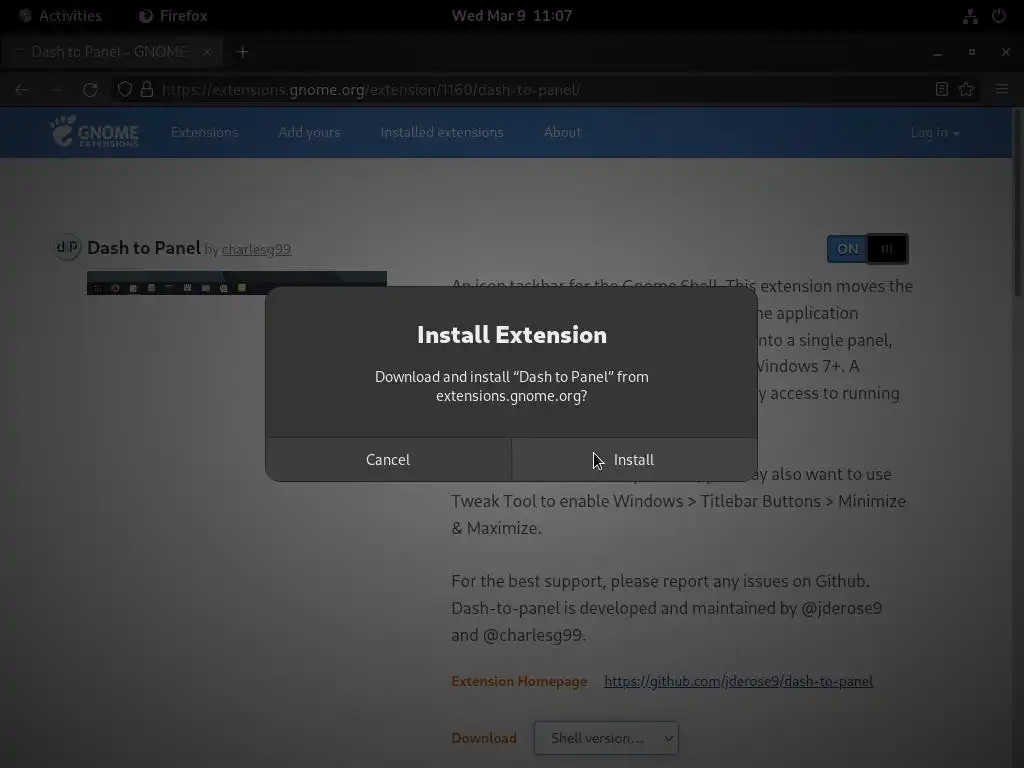Open Firefox hamburger menu

[x=1002, y=89]
